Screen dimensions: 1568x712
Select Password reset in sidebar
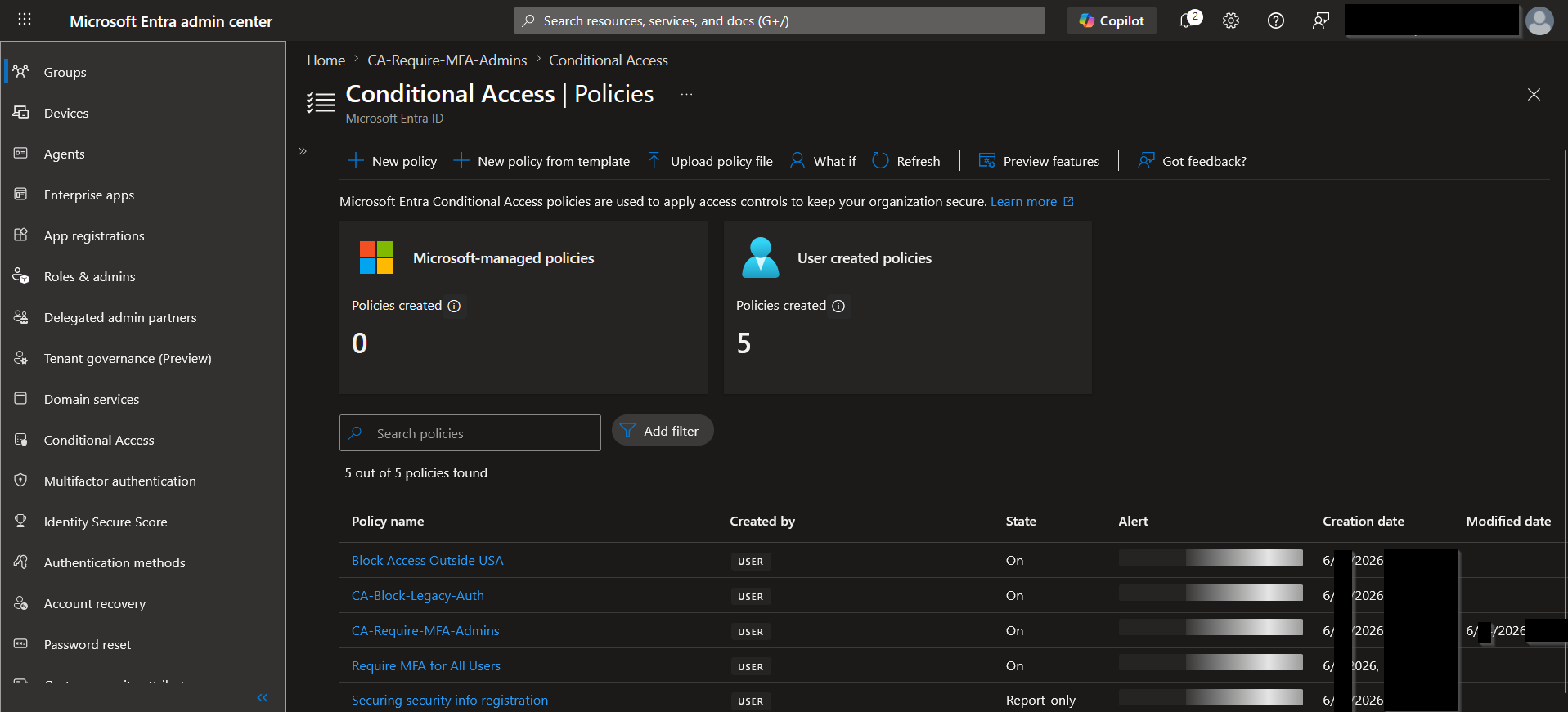88,644
